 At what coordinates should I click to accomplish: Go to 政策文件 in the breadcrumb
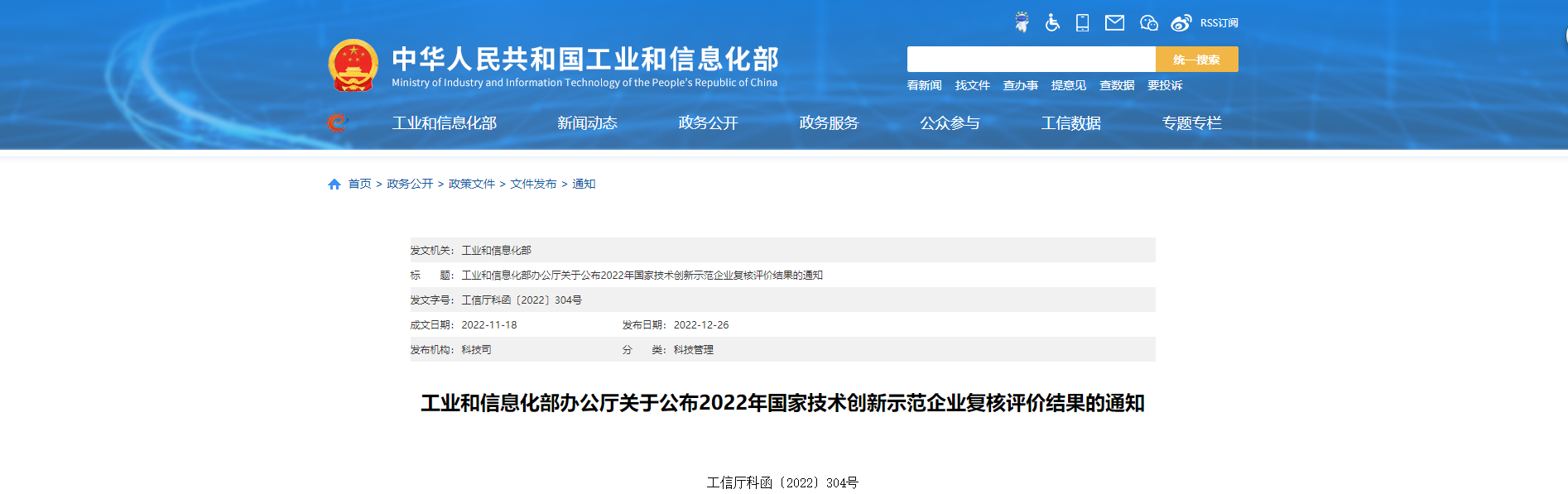(x=471, y=184)
